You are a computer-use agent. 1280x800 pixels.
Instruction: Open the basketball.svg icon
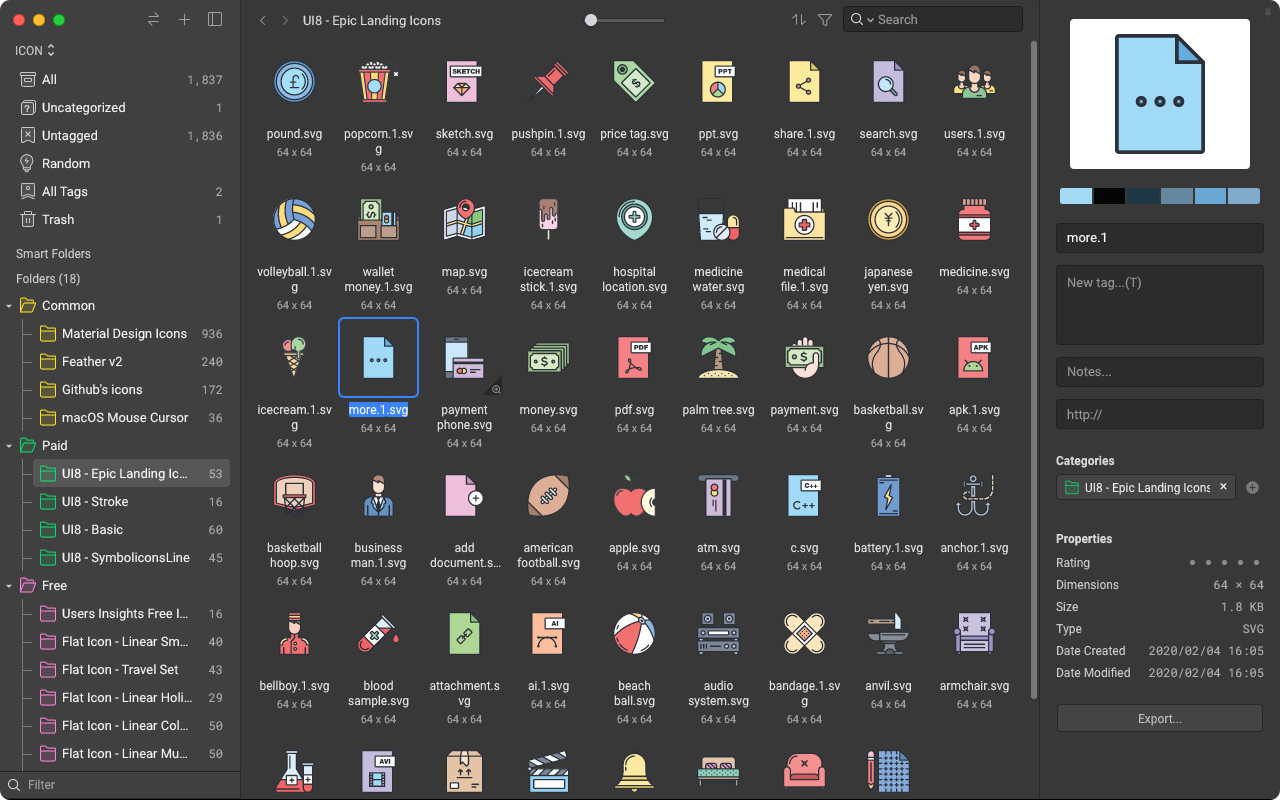(888, 358)
